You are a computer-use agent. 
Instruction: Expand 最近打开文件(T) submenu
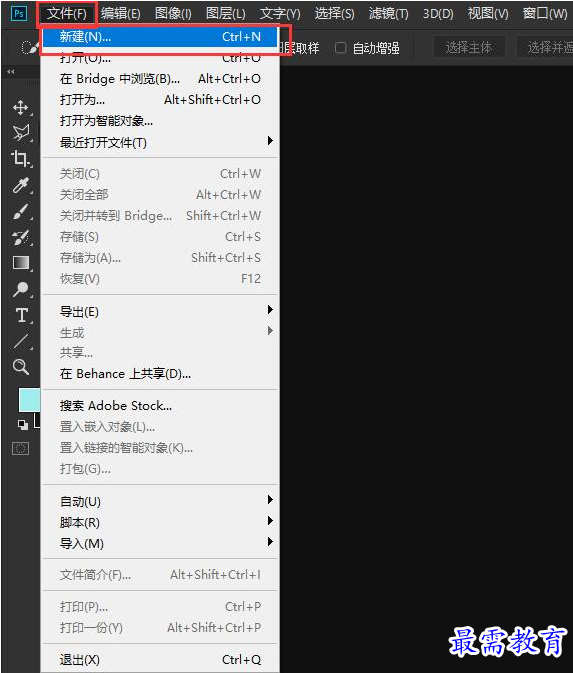tap(160, 142)
